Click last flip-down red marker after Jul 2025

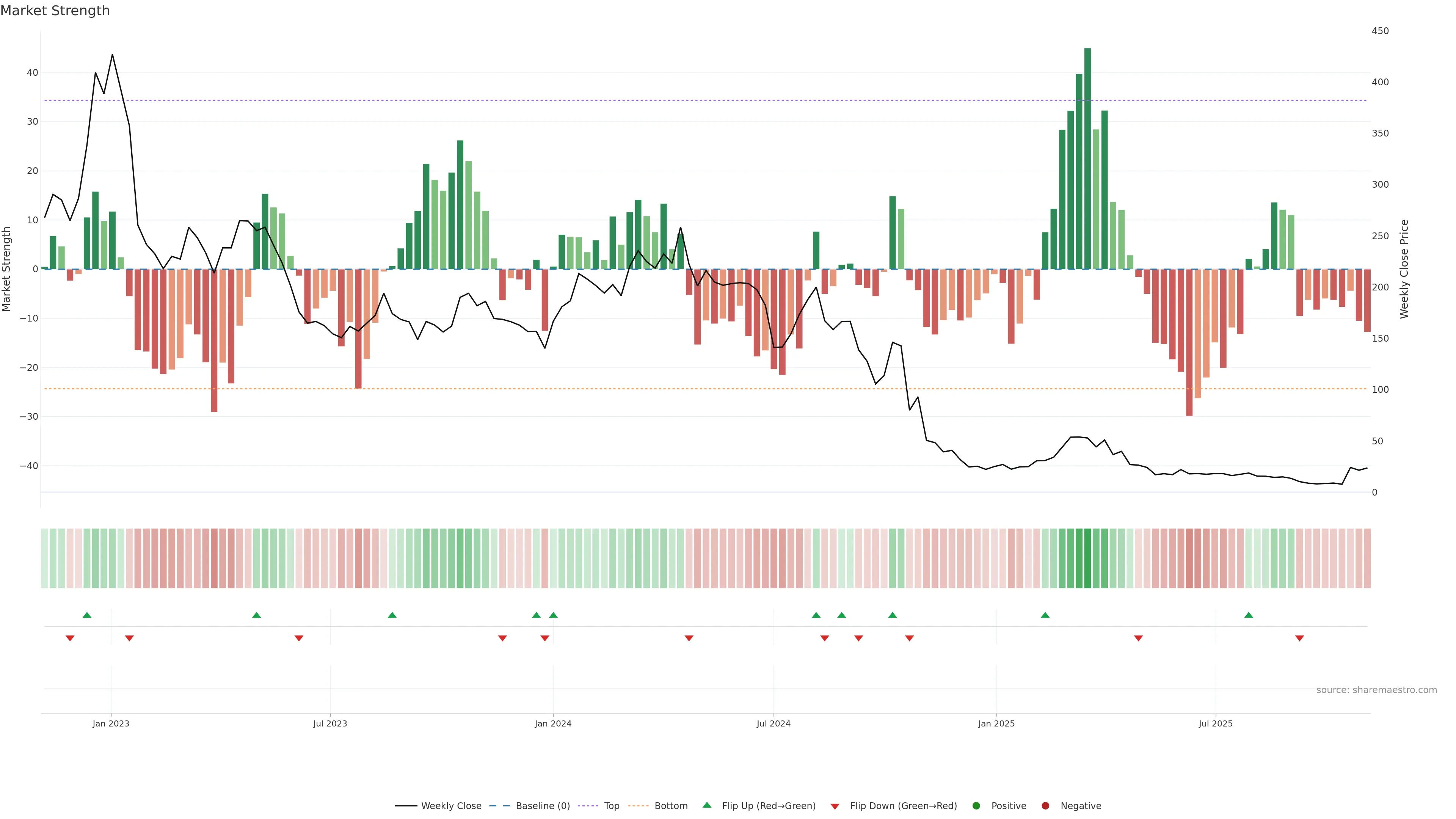[x=1299, y=638]
